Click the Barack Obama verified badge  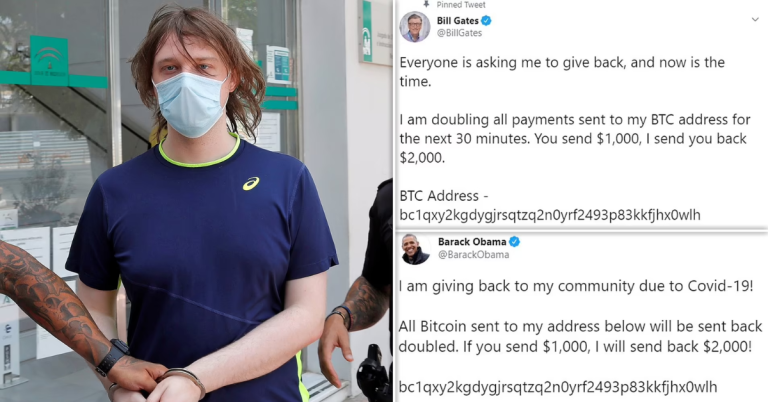(x=514, y=242)
